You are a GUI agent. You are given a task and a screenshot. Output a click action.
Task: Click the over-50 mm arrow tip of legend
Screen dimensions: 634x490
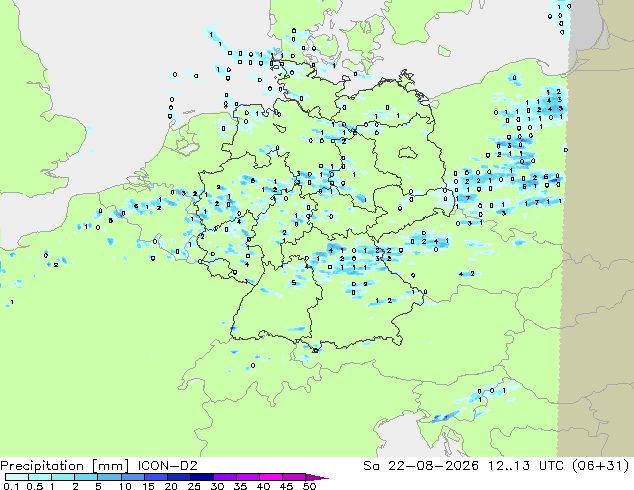coord(317,478)
